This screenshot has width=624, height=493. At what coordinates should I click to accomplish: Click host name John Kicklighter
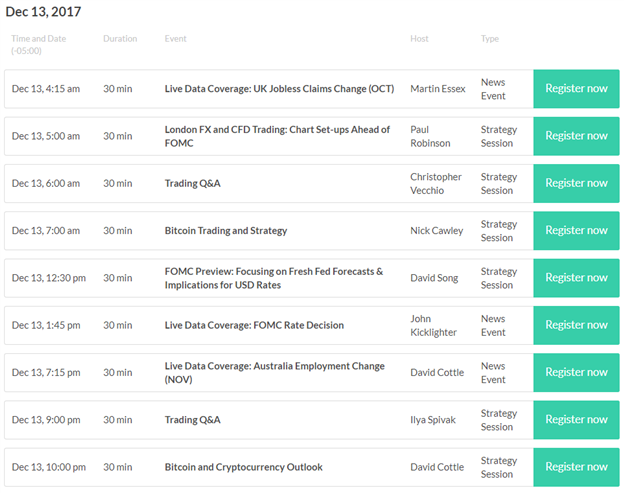point(433,325)
